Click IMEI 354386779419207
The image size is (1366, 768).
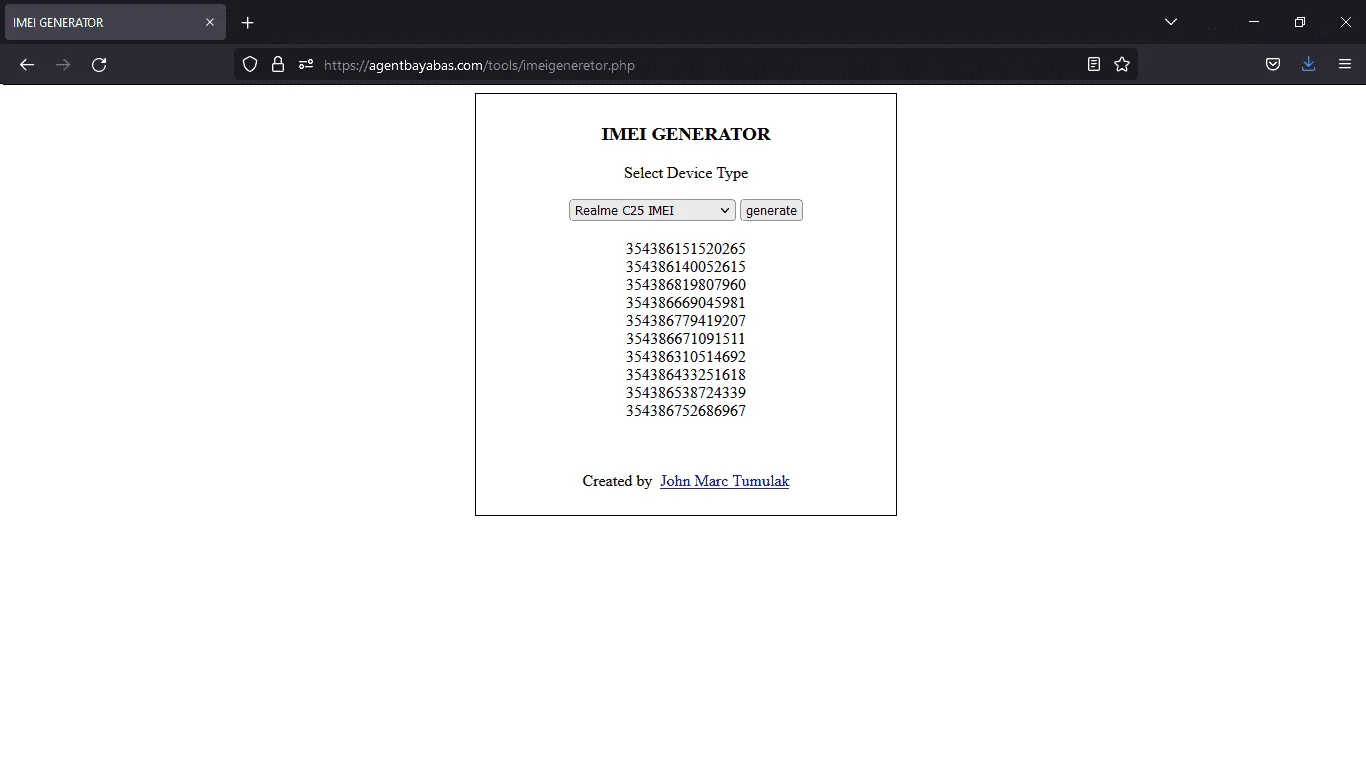pyautogui.click(x=686, y=321)
